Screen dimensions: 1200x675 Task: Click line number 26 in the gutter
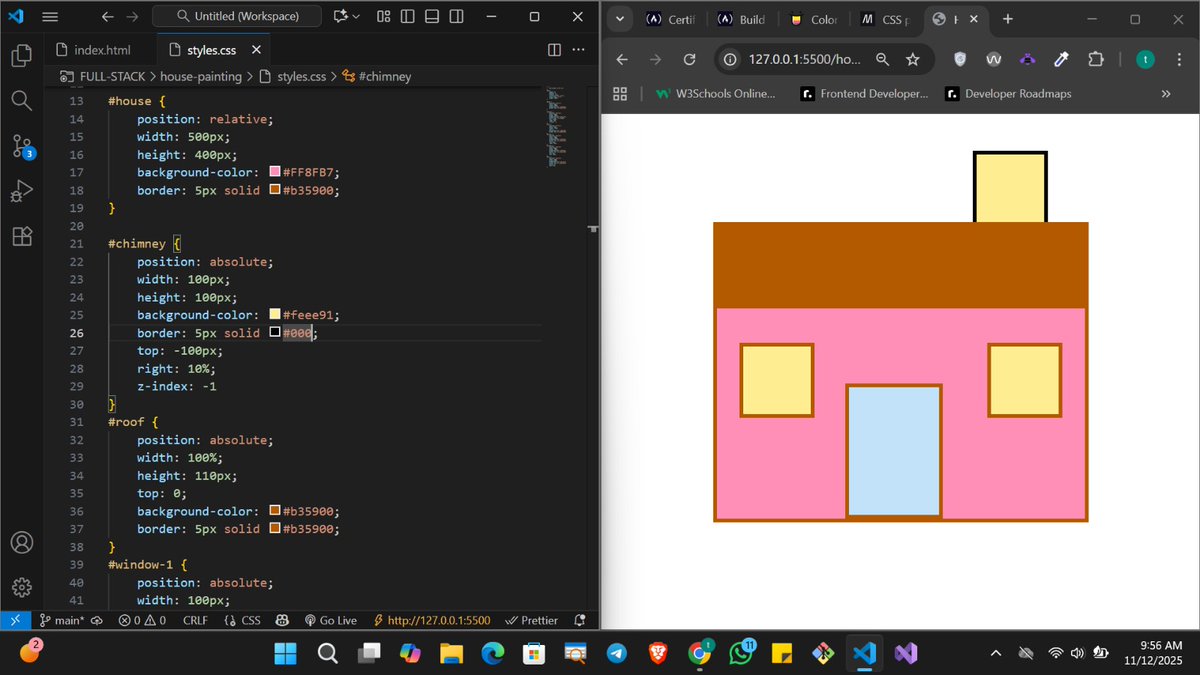coord(77,333)
